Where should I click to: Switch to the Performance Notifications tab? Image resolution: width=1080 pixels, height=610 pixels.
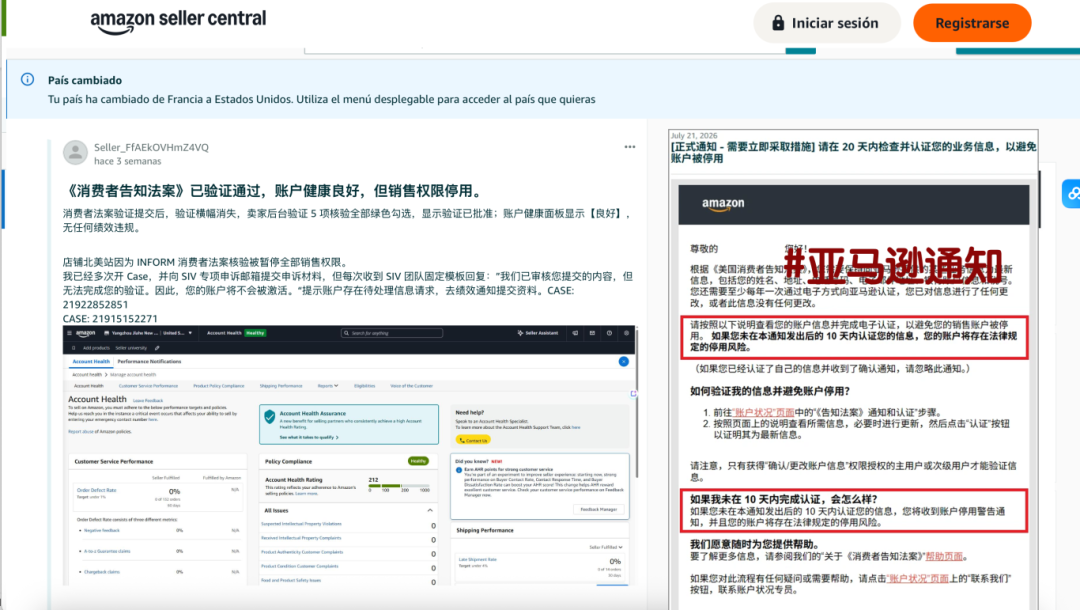[149, 361]
